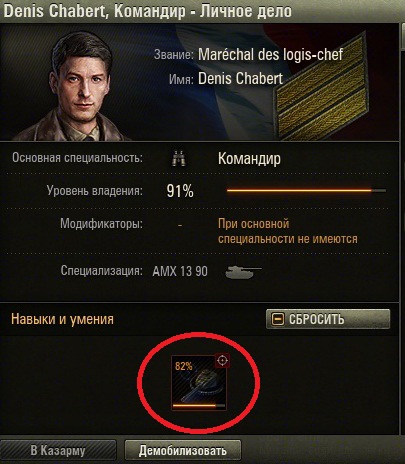Image resolution: width=405 pixels, height=464 pixels.
Task: Send crew member to barracks with В Казарму
Action: [58, 451]
